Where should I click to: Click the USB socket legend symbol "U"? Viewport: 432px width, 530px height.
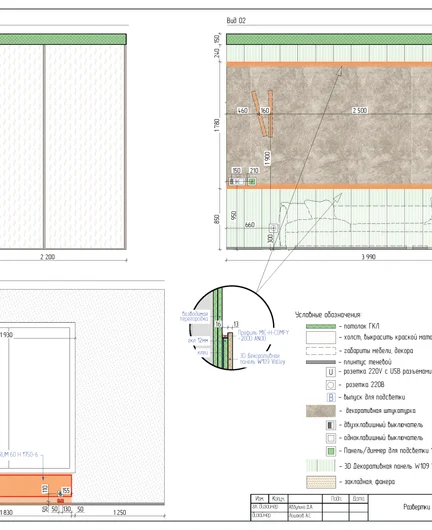point(331,372)
